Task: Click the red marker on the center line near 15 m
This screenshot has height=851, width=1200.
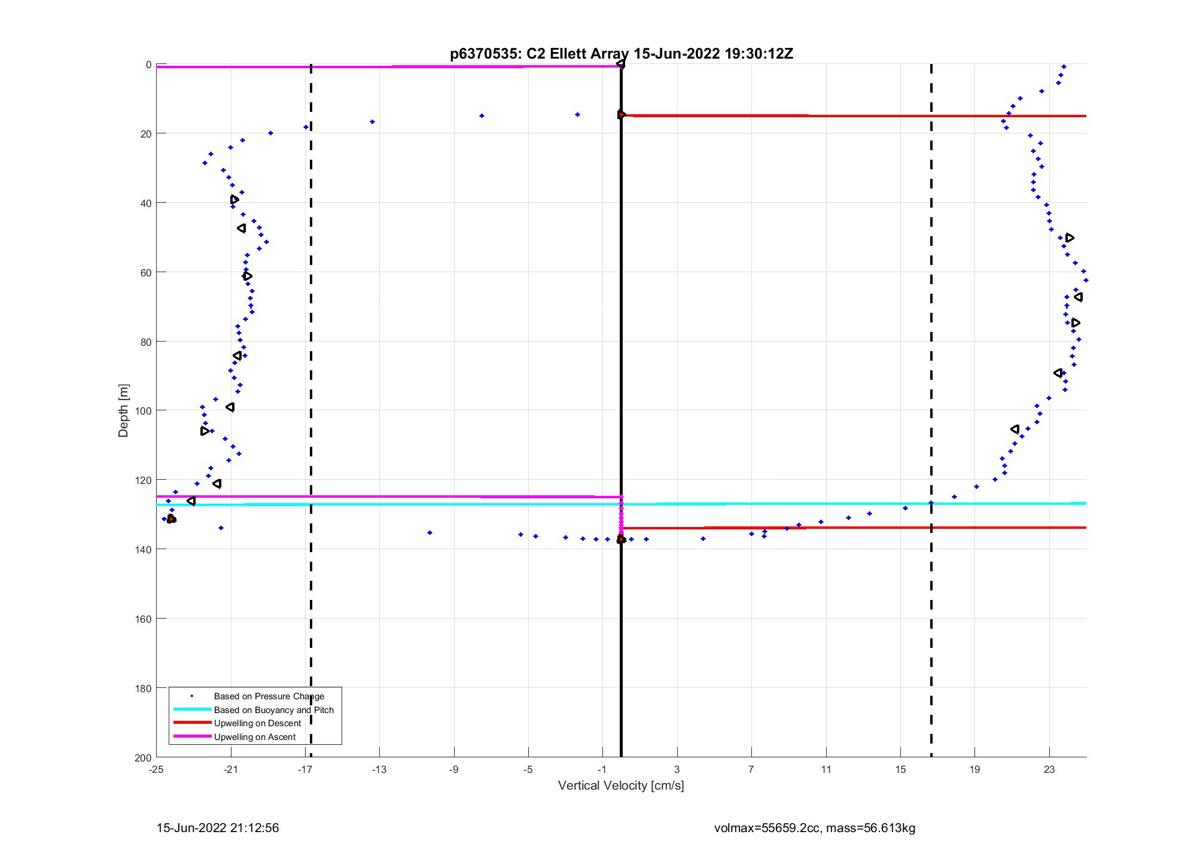Action: click(621, 114)
